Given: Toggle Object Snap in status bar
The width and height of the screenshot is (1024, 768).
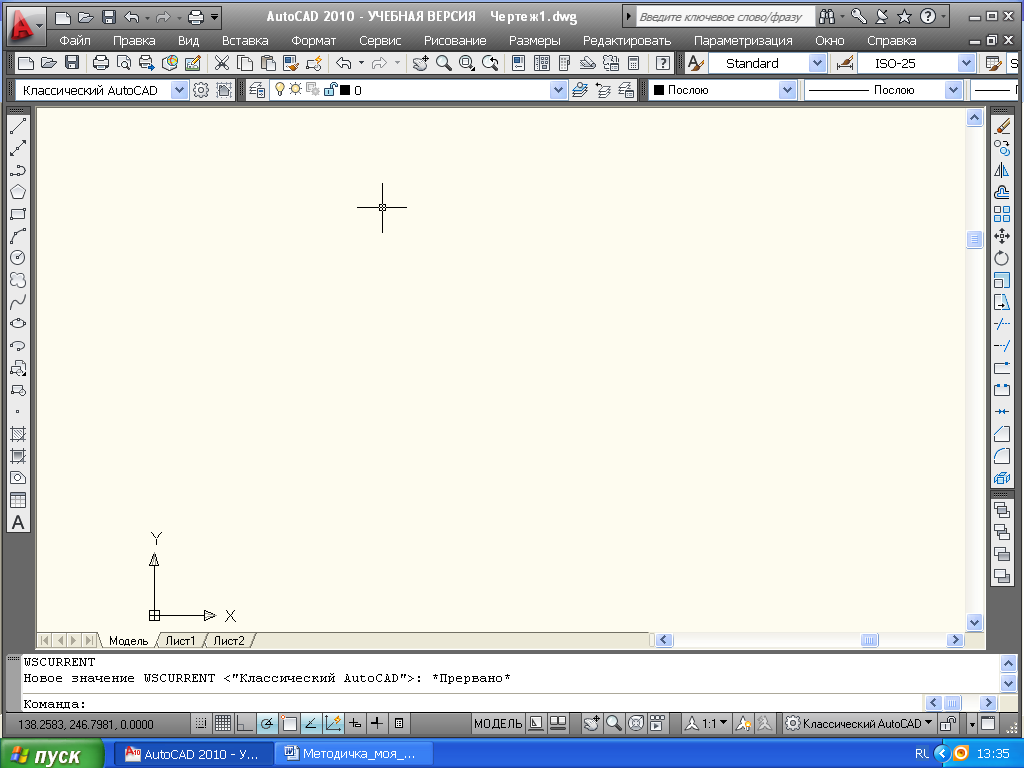Looking at the screenshot, I should (x=289, y=724).
